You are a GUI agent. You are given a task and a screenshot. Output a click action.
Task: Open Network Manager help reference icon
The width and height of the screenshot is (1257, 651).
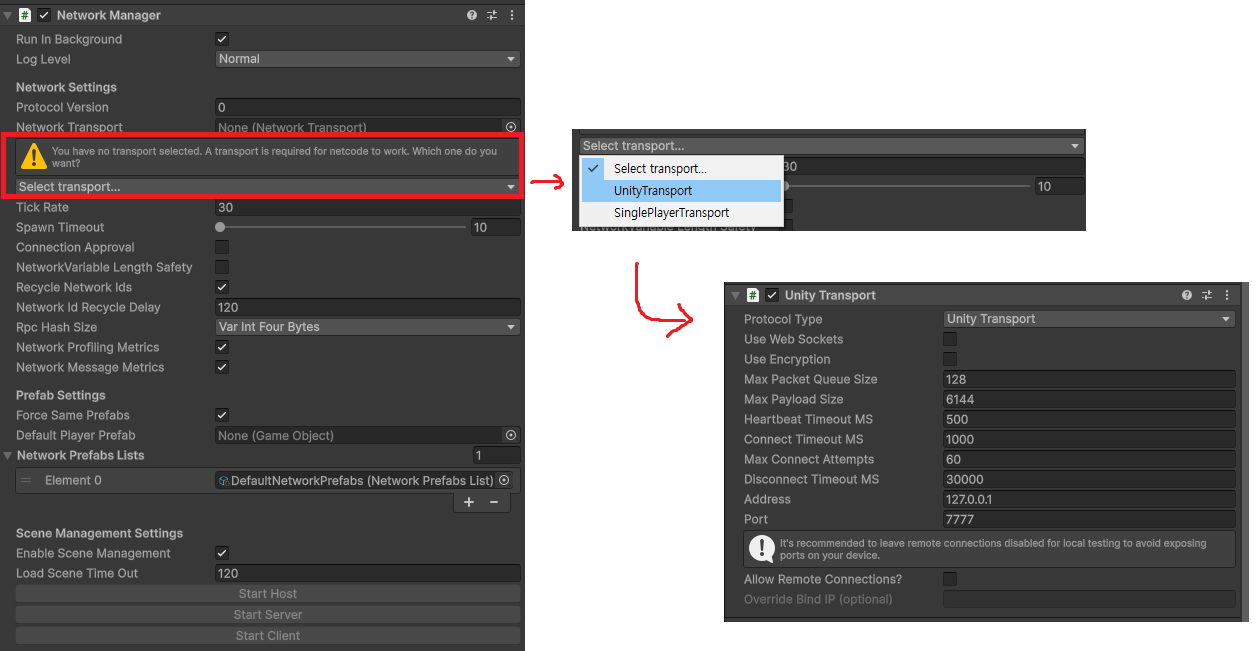click(x=472, y=15)
